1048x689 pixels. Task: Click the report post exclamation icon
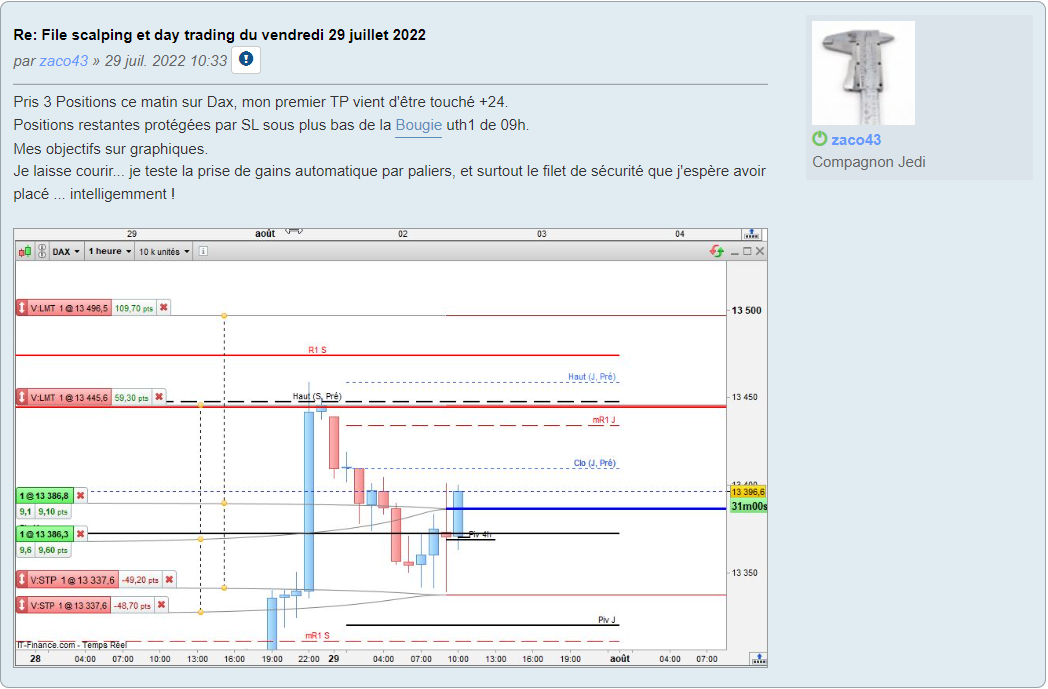tap(246, 59)
